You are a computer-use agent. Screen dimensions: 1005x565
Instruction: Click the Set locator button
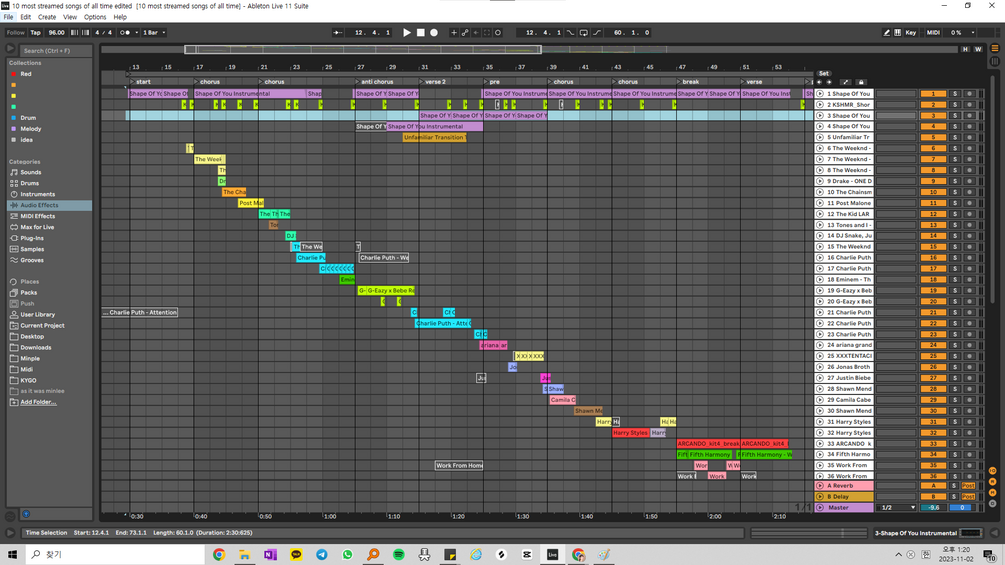[x=824, y=74]
